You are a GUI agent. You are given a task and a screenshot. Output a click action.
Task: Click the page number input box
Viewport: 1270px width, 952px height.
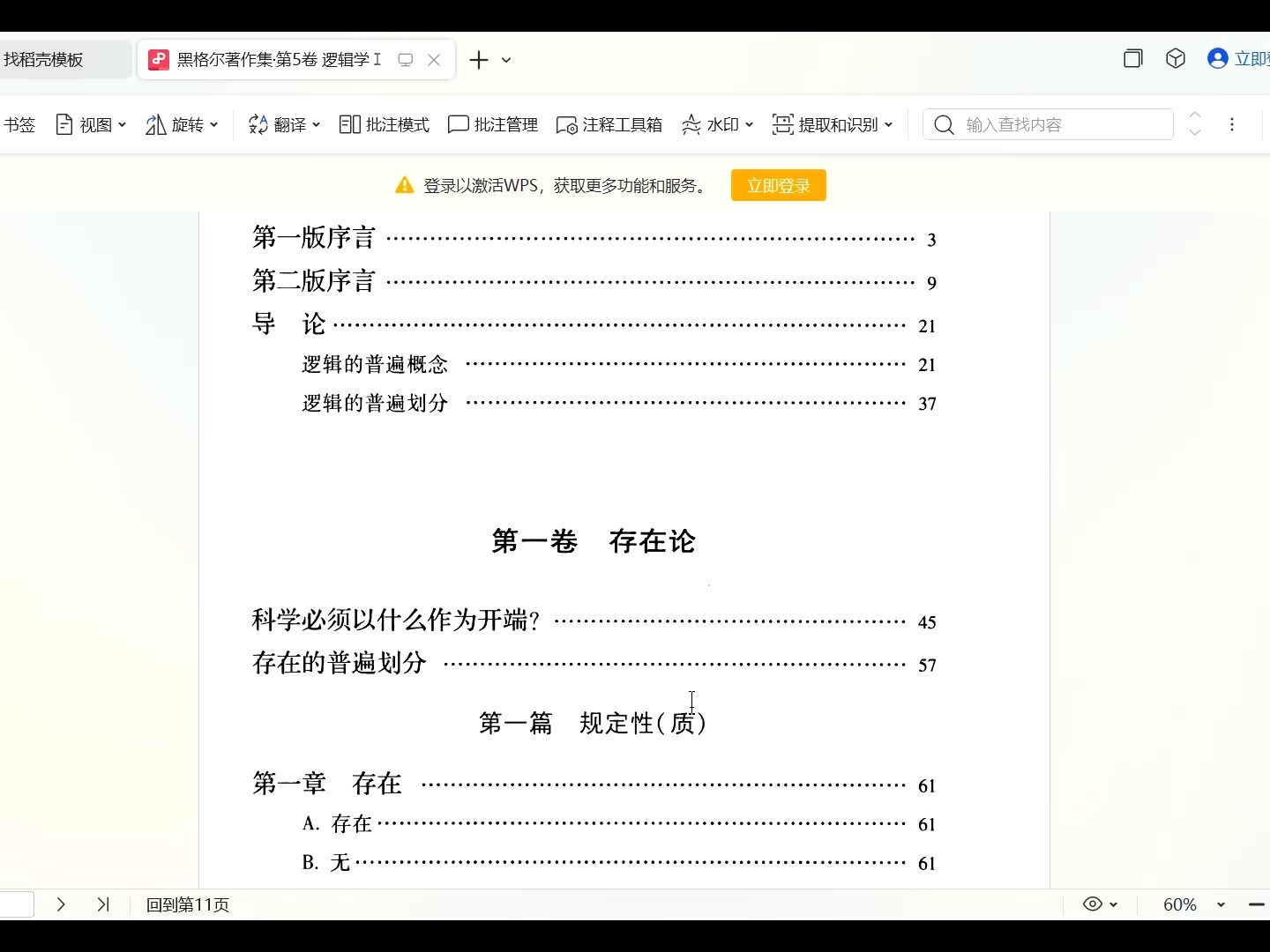(x=17, y=904)
